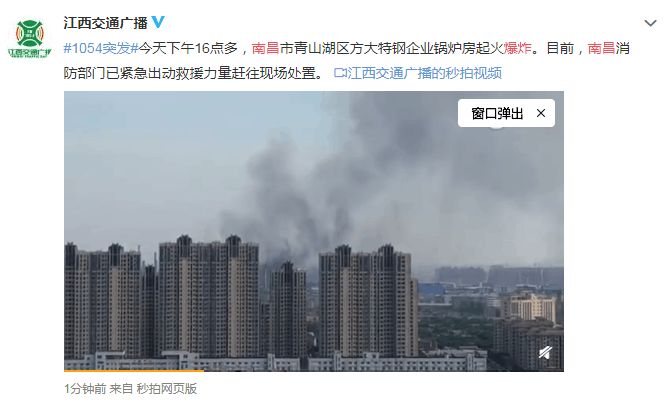The height and width of the screenshot is (412, 669).
Task: Seek to the unplayed part of the video progress bar
Action: click(x=384, y=371)
